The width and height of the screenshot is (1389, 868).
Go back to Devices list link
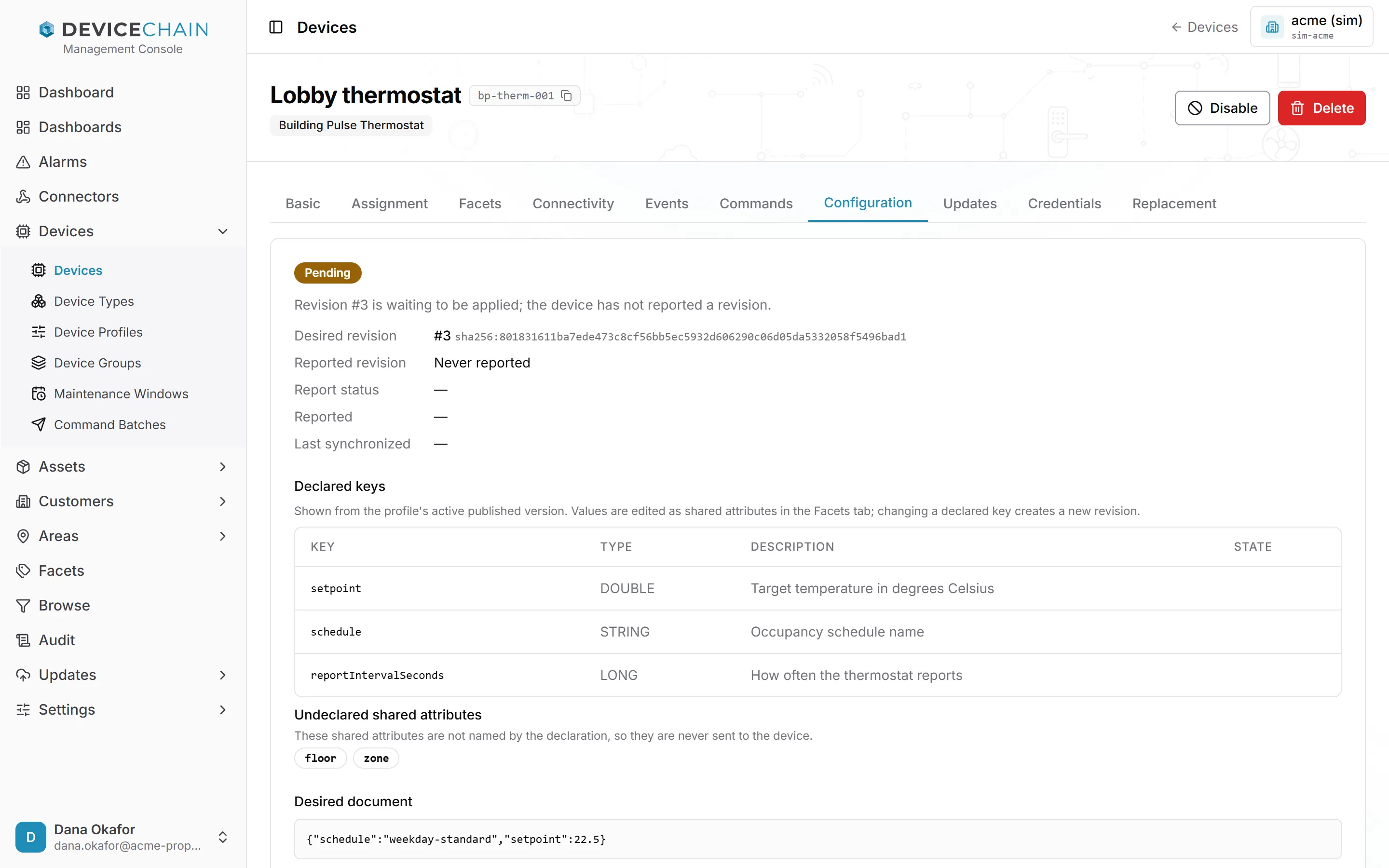coord(1204,27)
